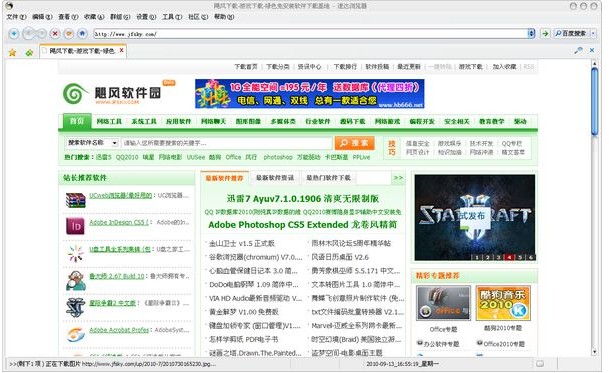
Task: Click the photoshop hot search link
Action: pyautogui.click(x=278, y=157)
